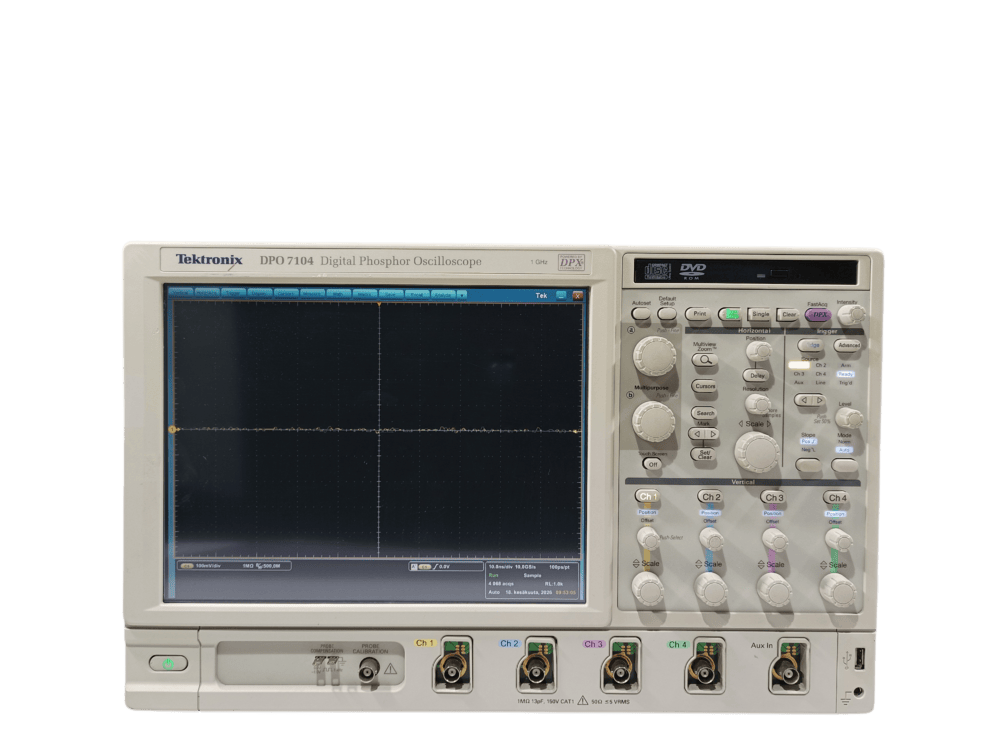Viewport: 1000px width, 748px height.
Task: Toggle the Touch Screen Off button
Action: (x=652, y=464)
